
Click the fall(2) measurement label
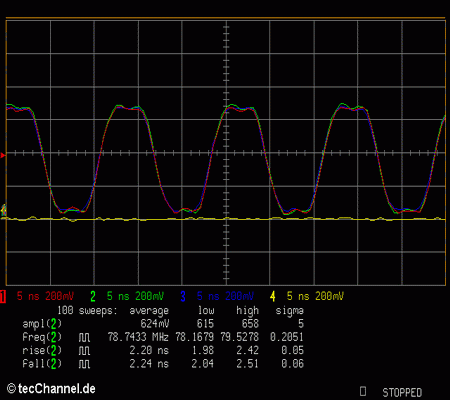pos(42,364)
